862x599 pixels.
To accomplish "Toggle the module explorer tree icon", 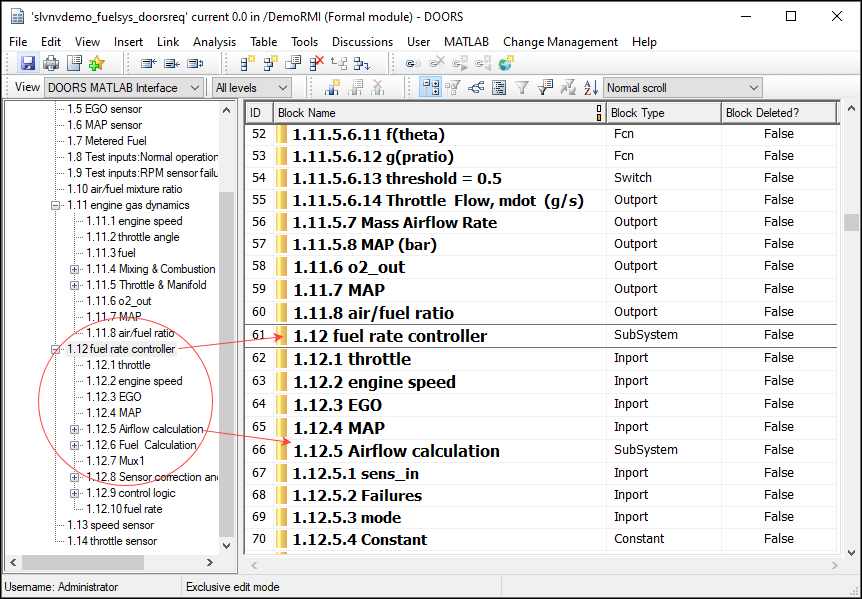I will point(430,87).
